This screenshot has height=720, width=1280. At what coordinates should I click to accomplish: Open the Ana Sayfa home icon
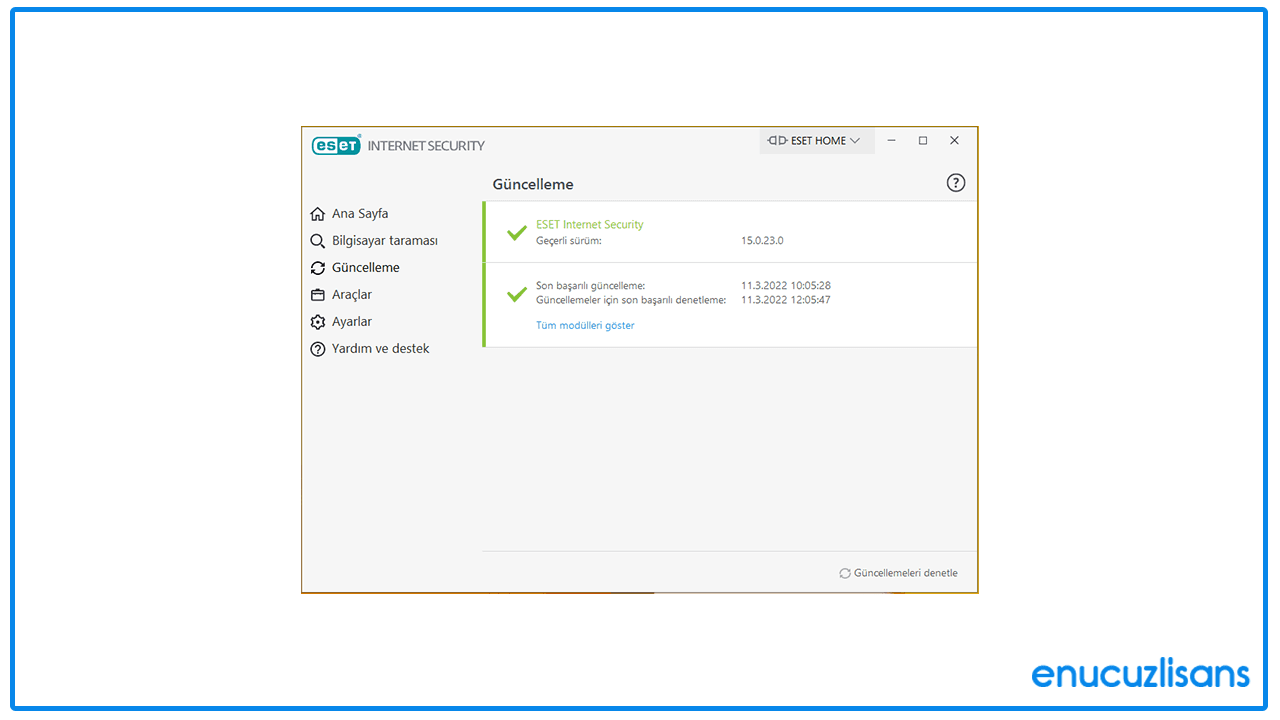[317, 213]
